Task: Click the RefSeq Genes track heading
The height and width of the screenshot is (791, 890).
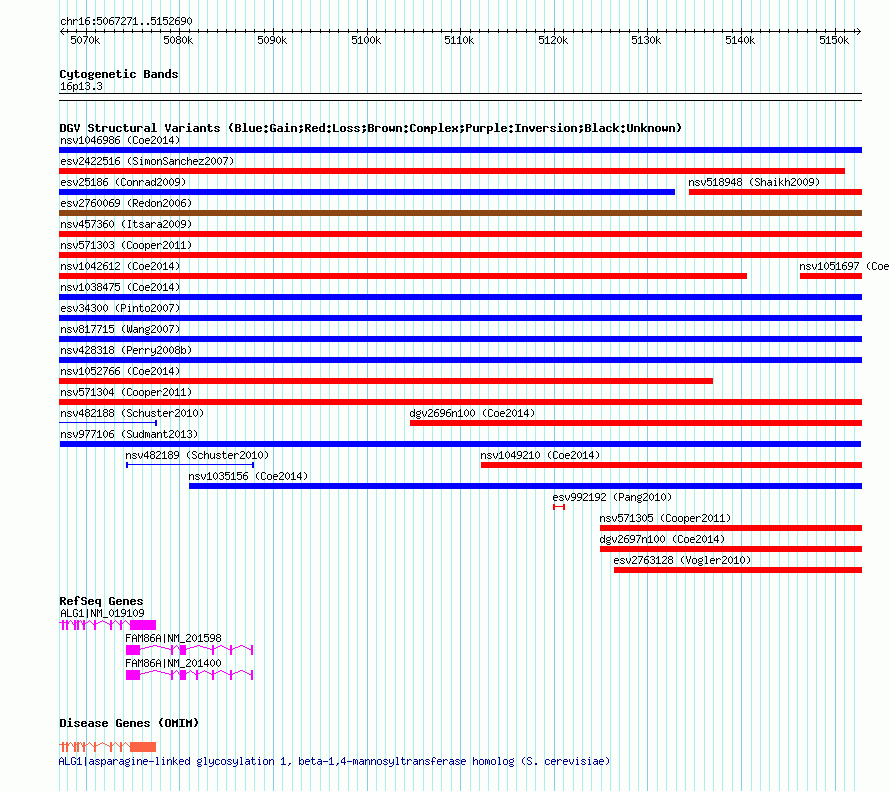Action: [101, 601]
